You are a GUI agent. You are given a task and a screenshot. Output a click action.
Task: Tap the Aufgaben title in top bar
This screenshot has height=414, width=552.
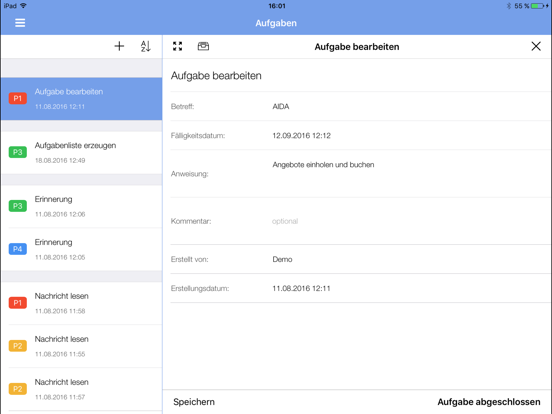point(276,23)
